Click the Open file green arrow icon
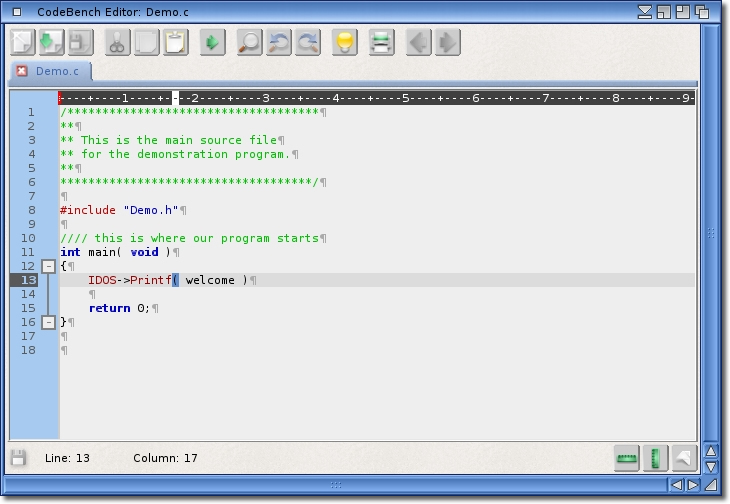The width and height of the screenshot is (730, 504). pyautogui.click(x=51, y=42)
